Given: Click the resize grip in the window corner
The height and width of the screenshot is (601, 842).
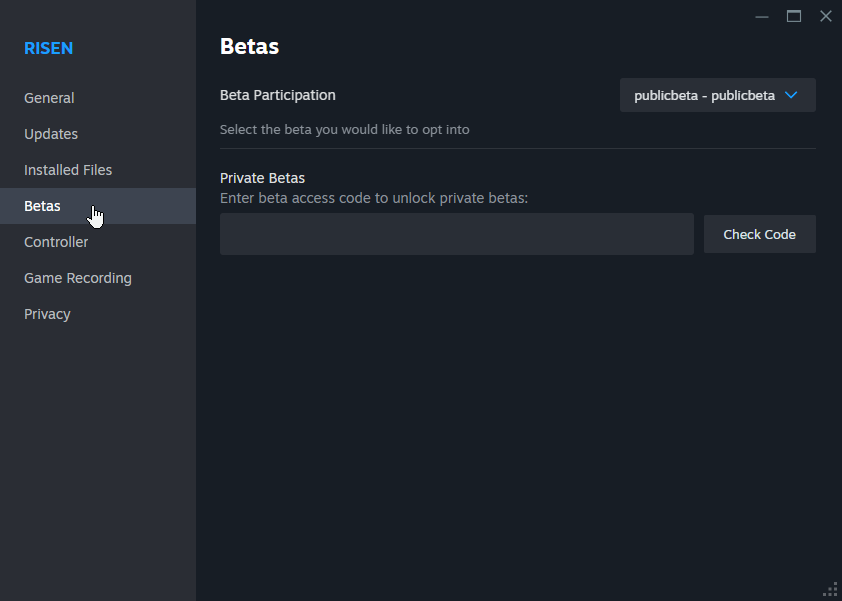Looking at the screenshot, I should 830,589.
